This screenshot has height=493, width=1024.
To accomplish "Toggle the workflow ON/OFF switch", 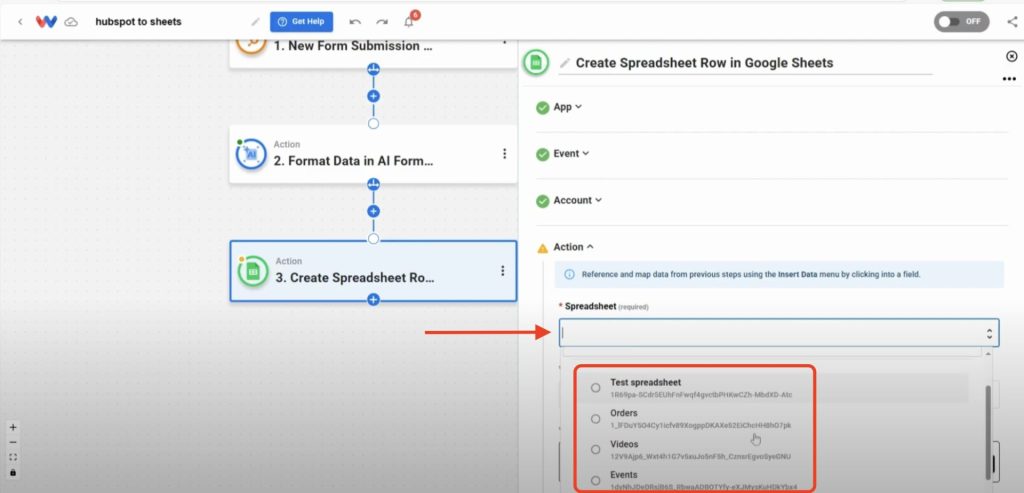I will pos(961,22).
